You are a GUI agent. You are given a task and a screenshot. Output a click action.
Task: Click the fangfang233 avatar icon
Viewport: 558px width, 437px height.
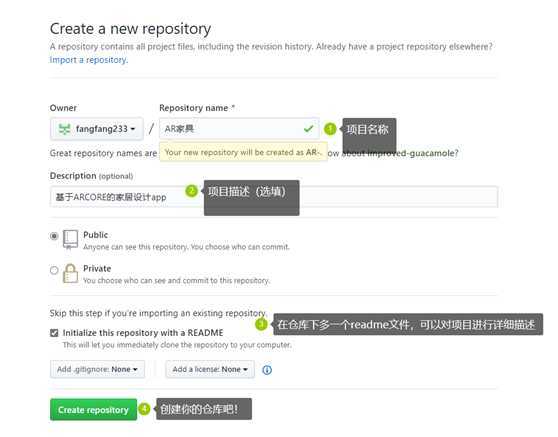(64, 129)
